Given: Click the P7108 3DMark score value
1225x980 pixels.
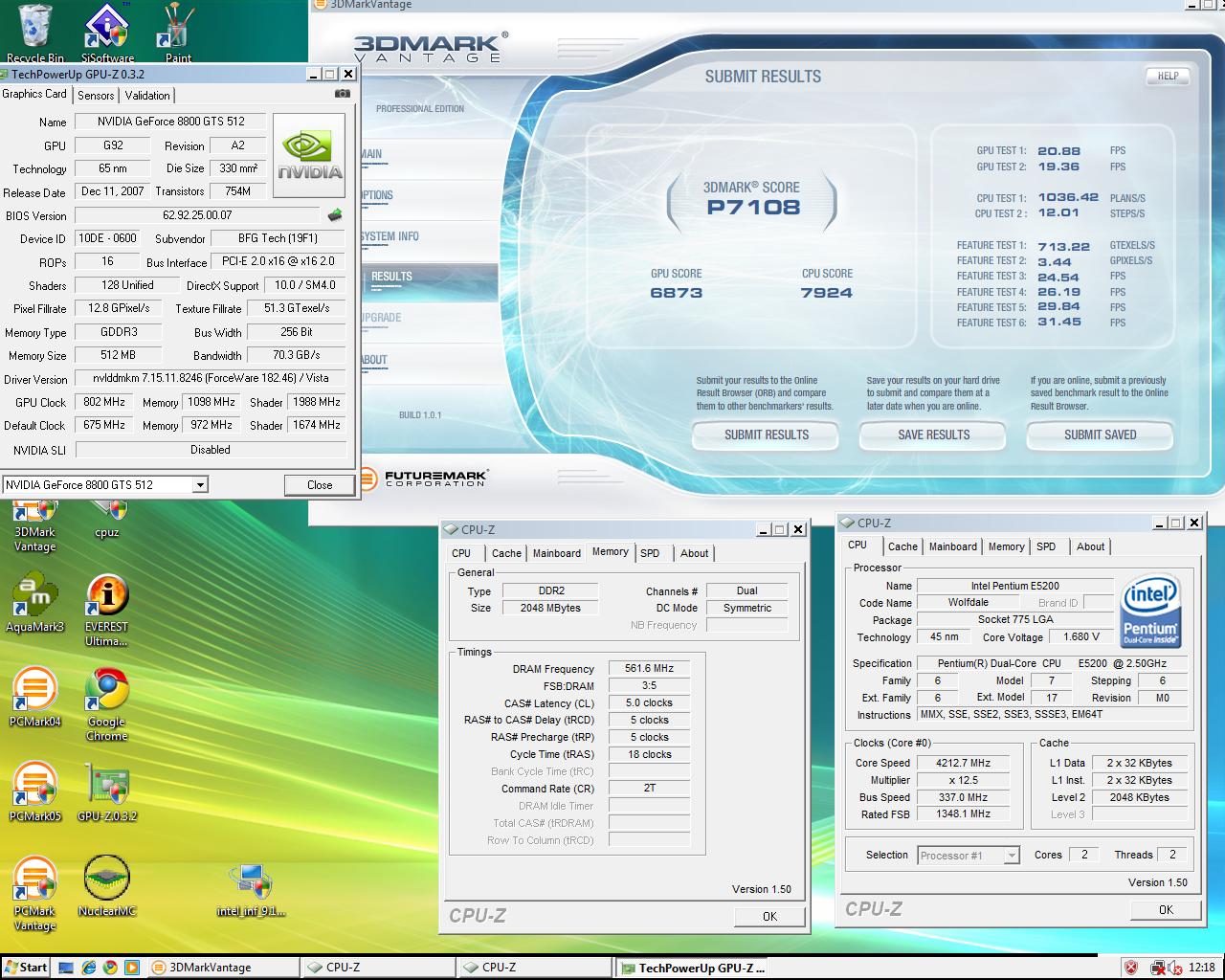Looking at the screenshot, I should 753,208.
